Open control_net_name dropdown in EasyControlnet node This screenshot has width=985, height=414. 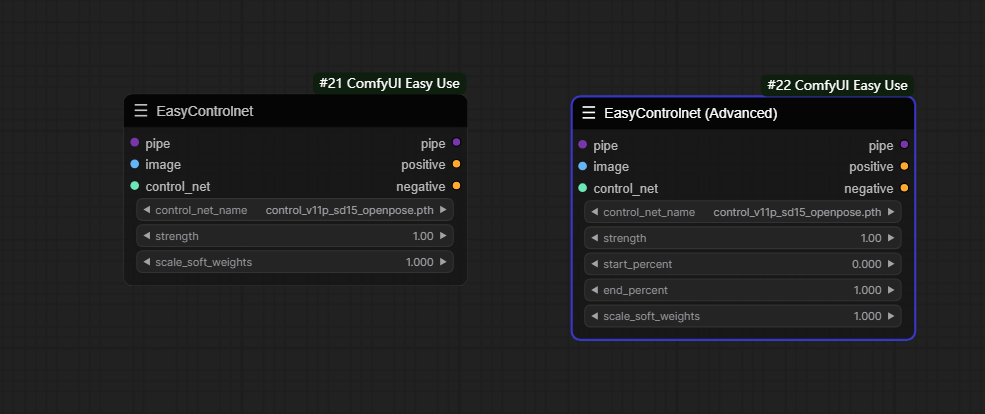[x=295, y=210]
